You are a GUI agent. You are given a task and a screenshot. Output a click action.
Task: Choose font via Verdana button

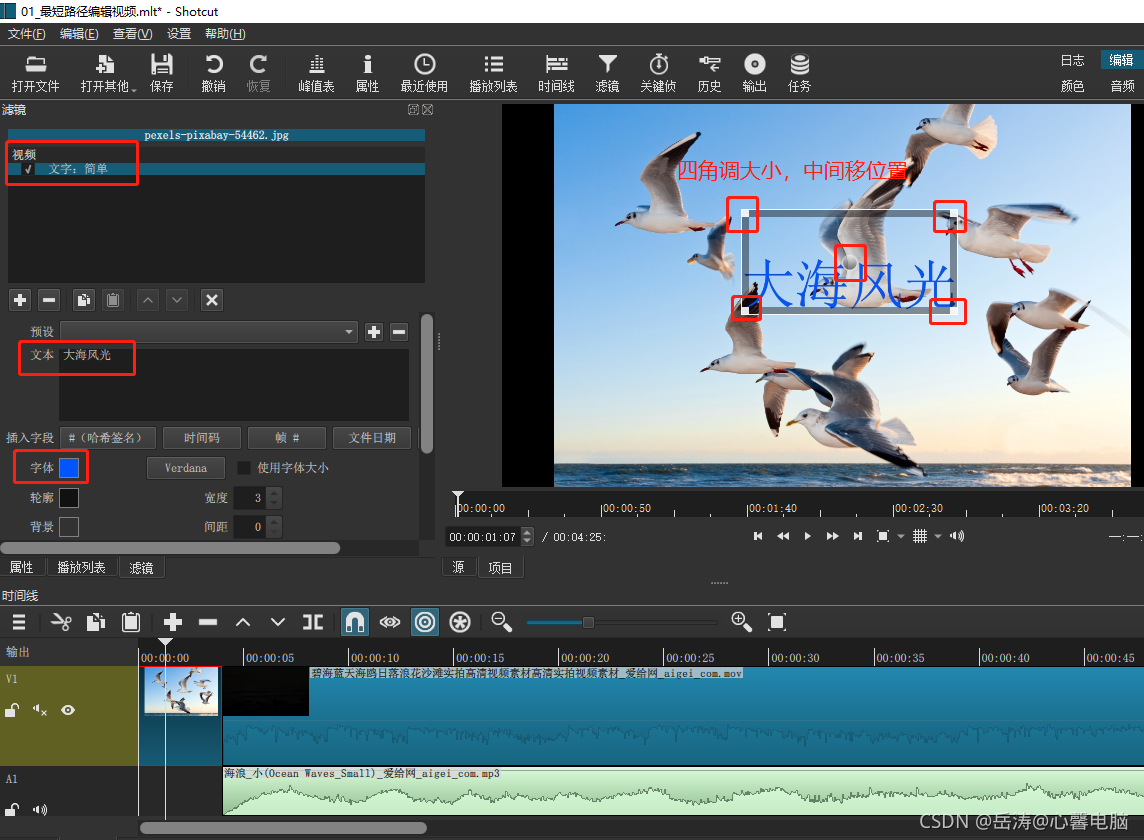pos(185,468)
